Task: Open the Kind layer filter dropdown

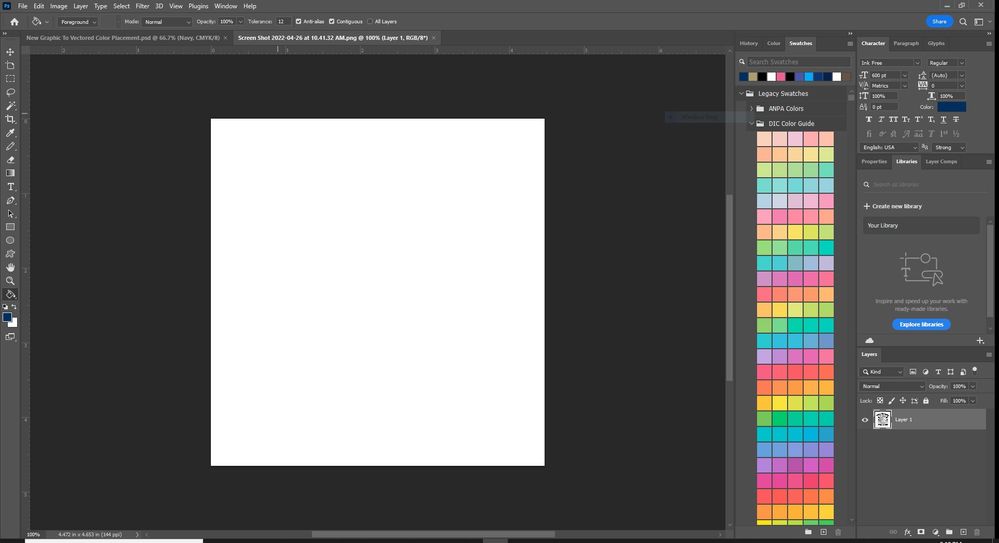Action: pos(882,372)
